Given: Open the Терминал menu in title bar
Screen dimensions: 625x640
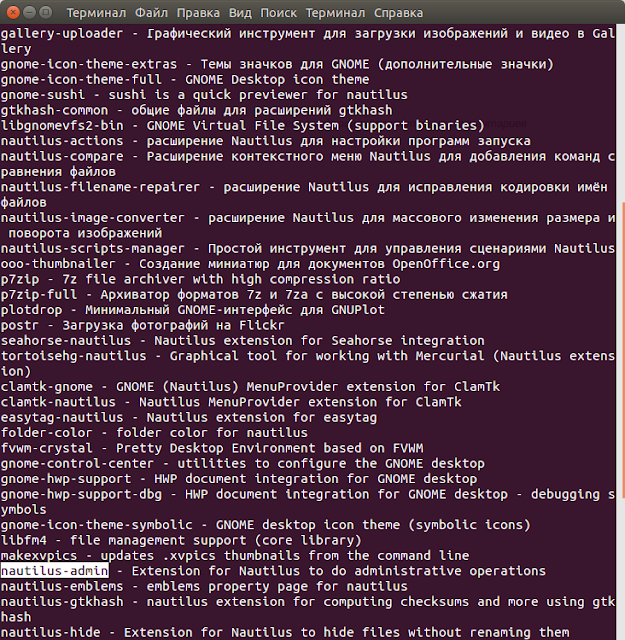Looking at the screenshot, I should pos(96,13).
